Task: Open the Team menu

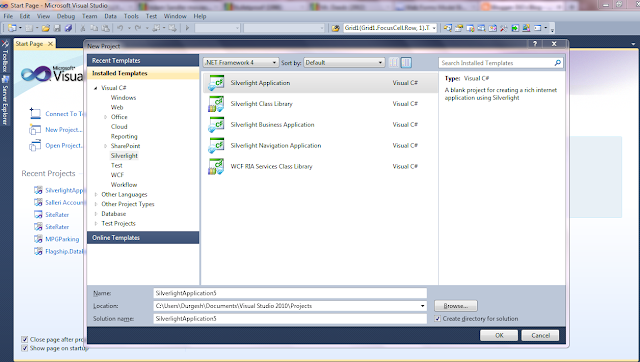Action: click(89, 16)
